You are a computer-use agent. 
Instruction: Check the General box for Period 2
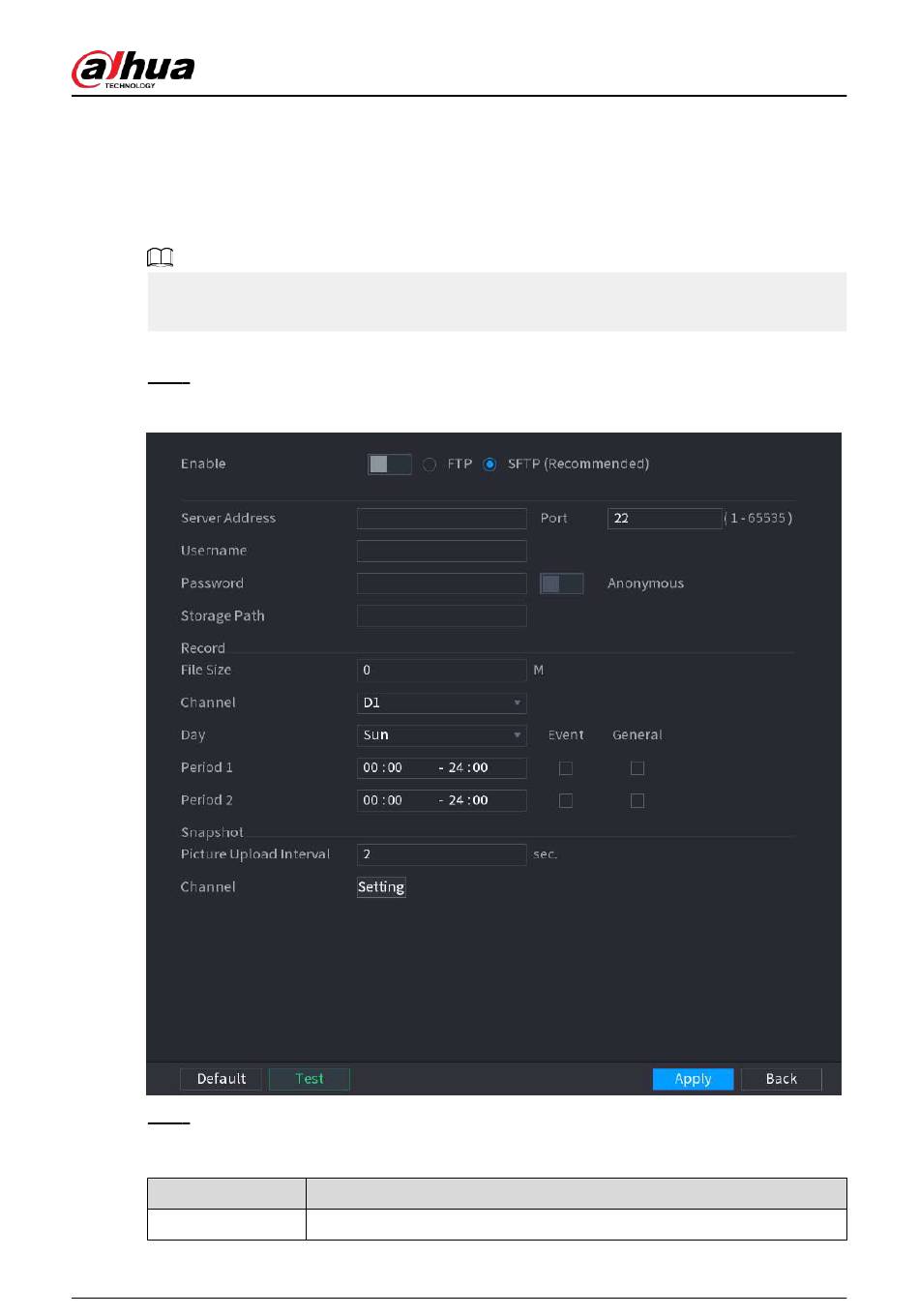pyautogui.click(x=637, y=801)
